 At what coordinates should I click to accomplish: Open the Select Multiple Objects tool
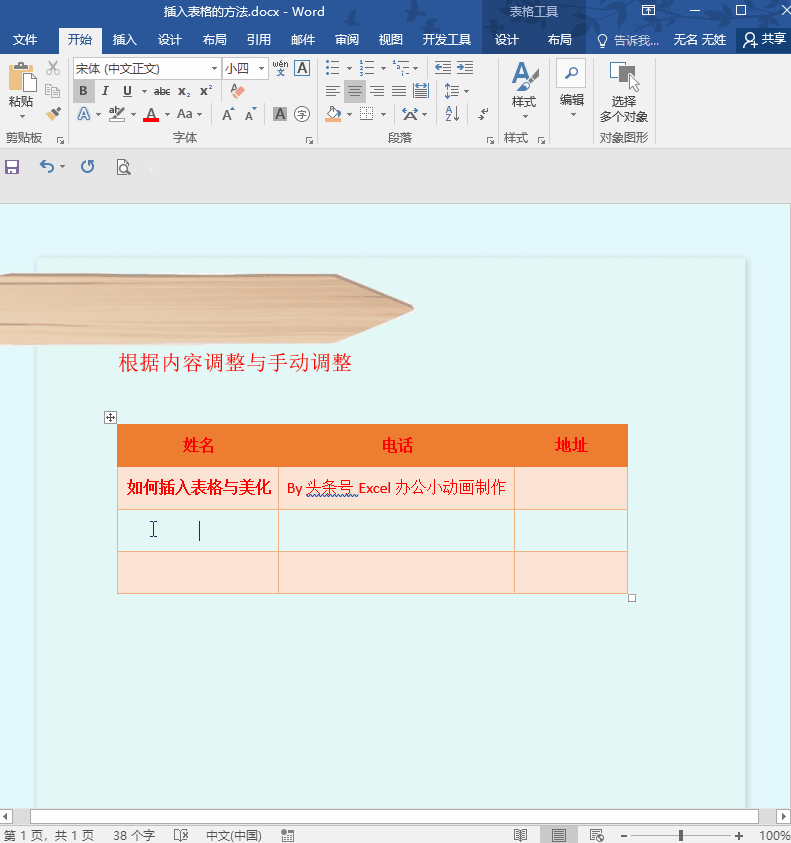tap(624, 92)
